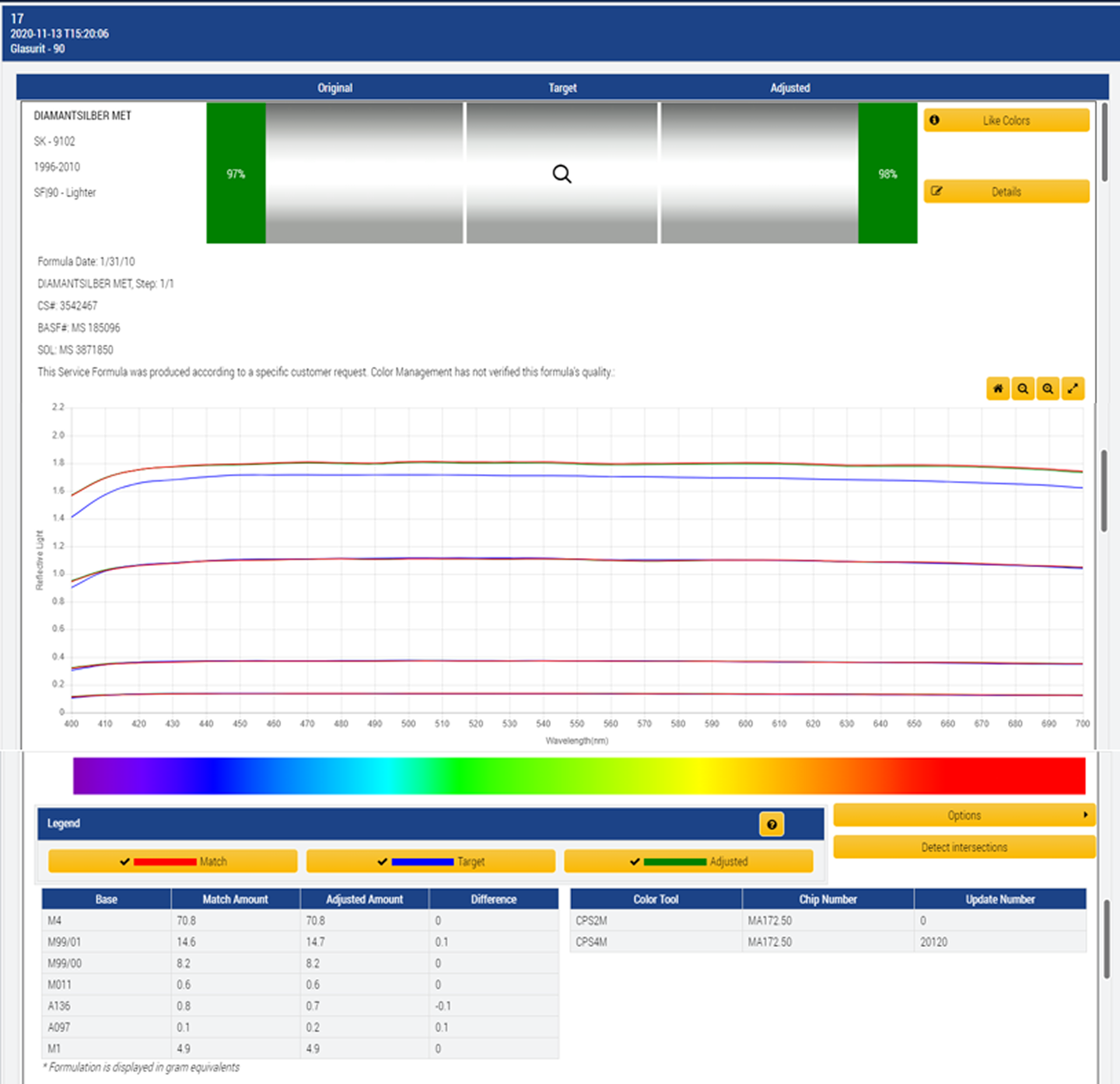Click the home icon above the chart

pos(998,388)
